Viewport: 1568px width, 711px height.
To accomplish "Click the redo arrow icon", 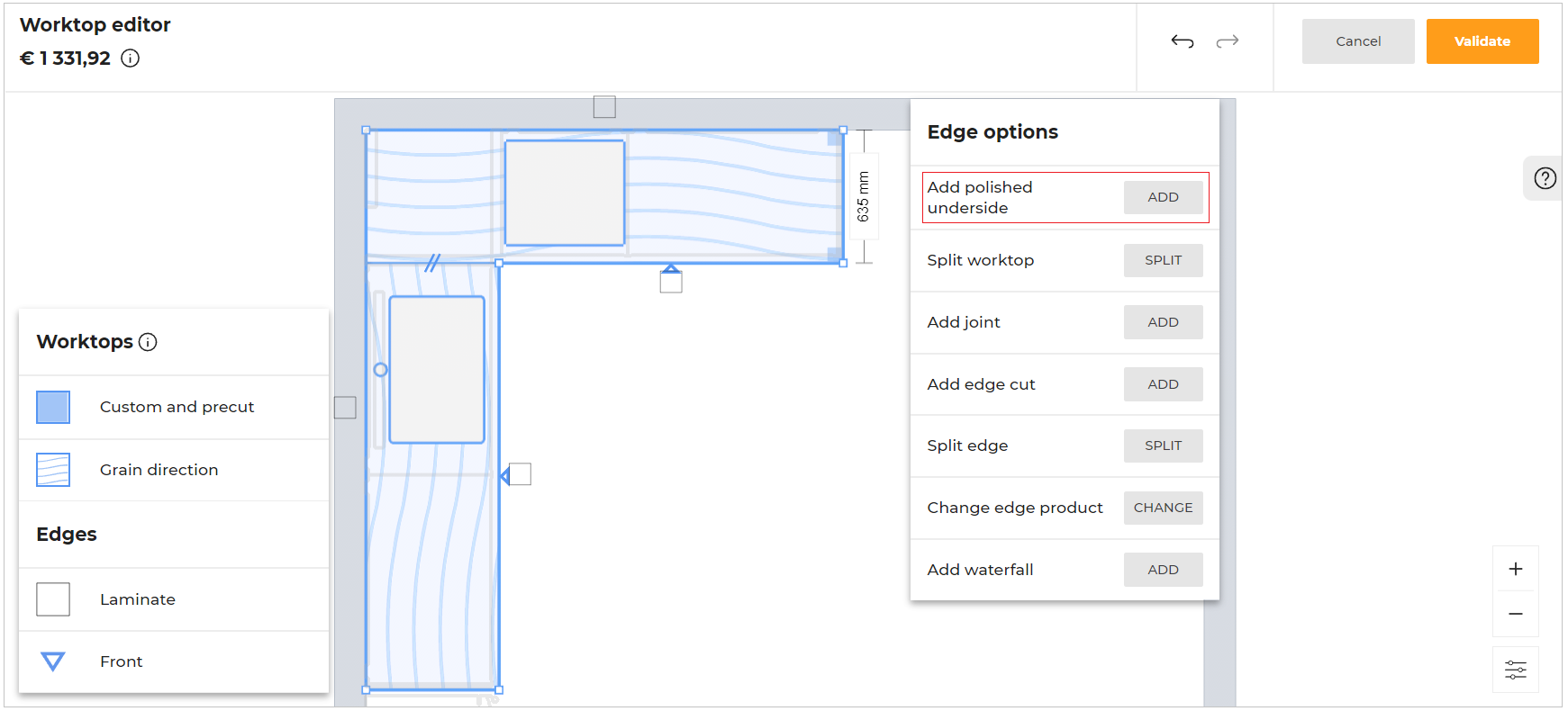I will point(1228,41).
